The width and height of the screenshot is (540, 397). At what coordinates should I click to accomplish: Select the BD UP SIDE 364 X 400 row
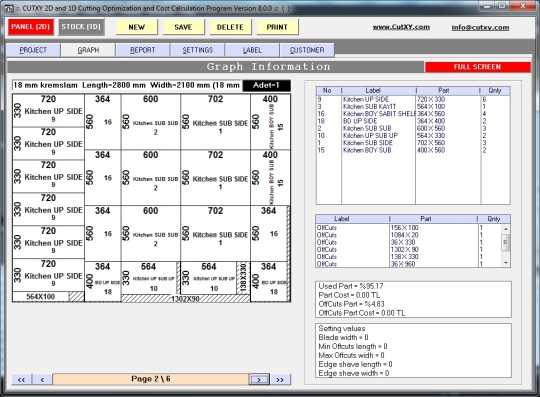413,121
